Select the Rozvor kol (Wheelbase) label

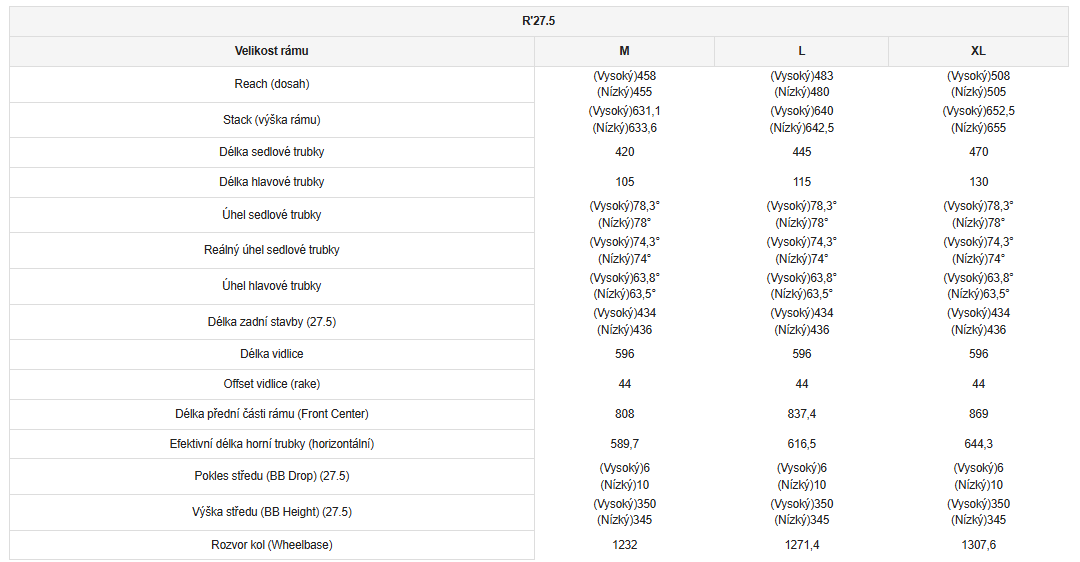(x=272, y=545)
